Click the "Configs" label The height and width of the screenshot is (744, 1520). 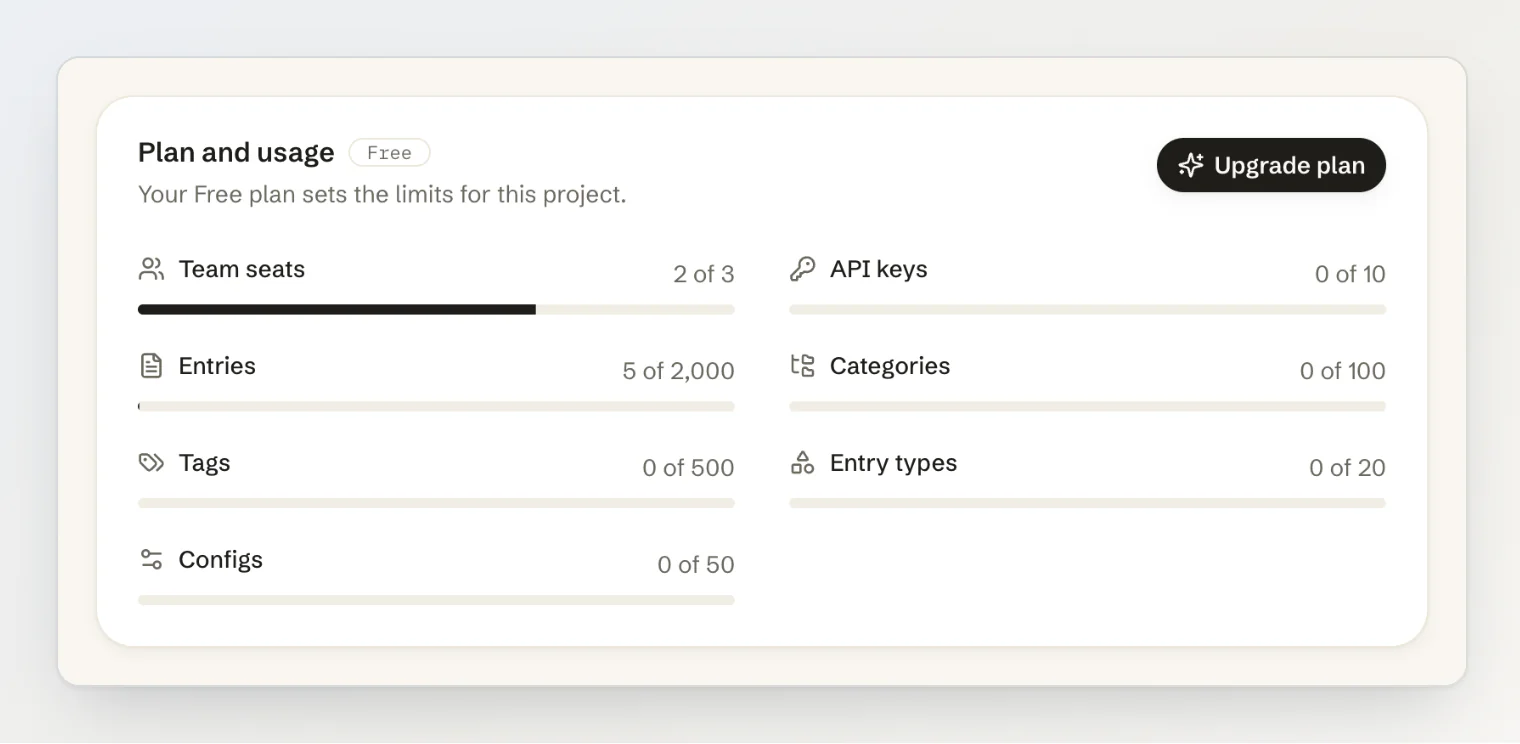(x=220, y=560)
